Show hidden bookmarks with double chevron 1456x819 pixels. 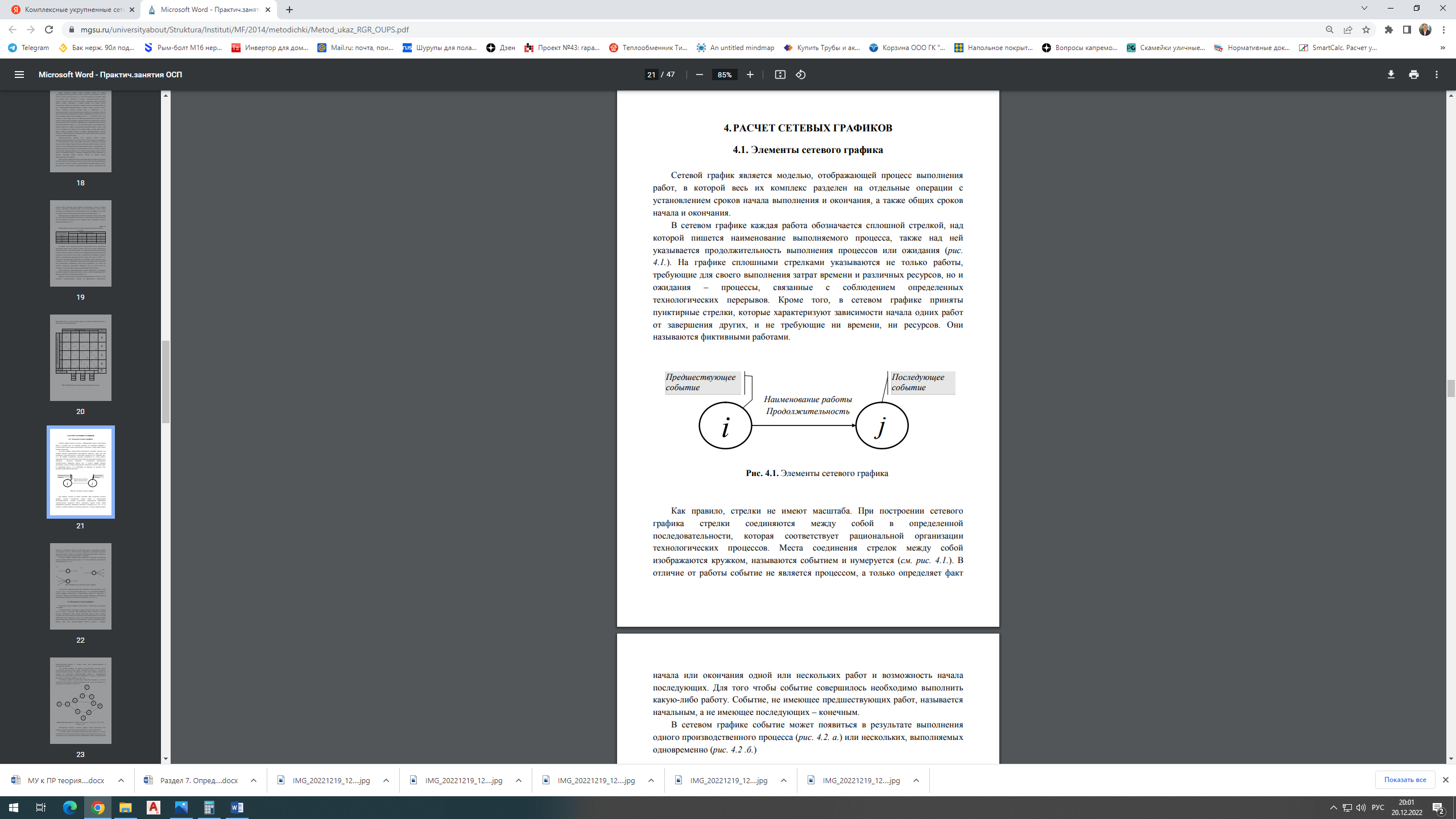pos(1442,48)
